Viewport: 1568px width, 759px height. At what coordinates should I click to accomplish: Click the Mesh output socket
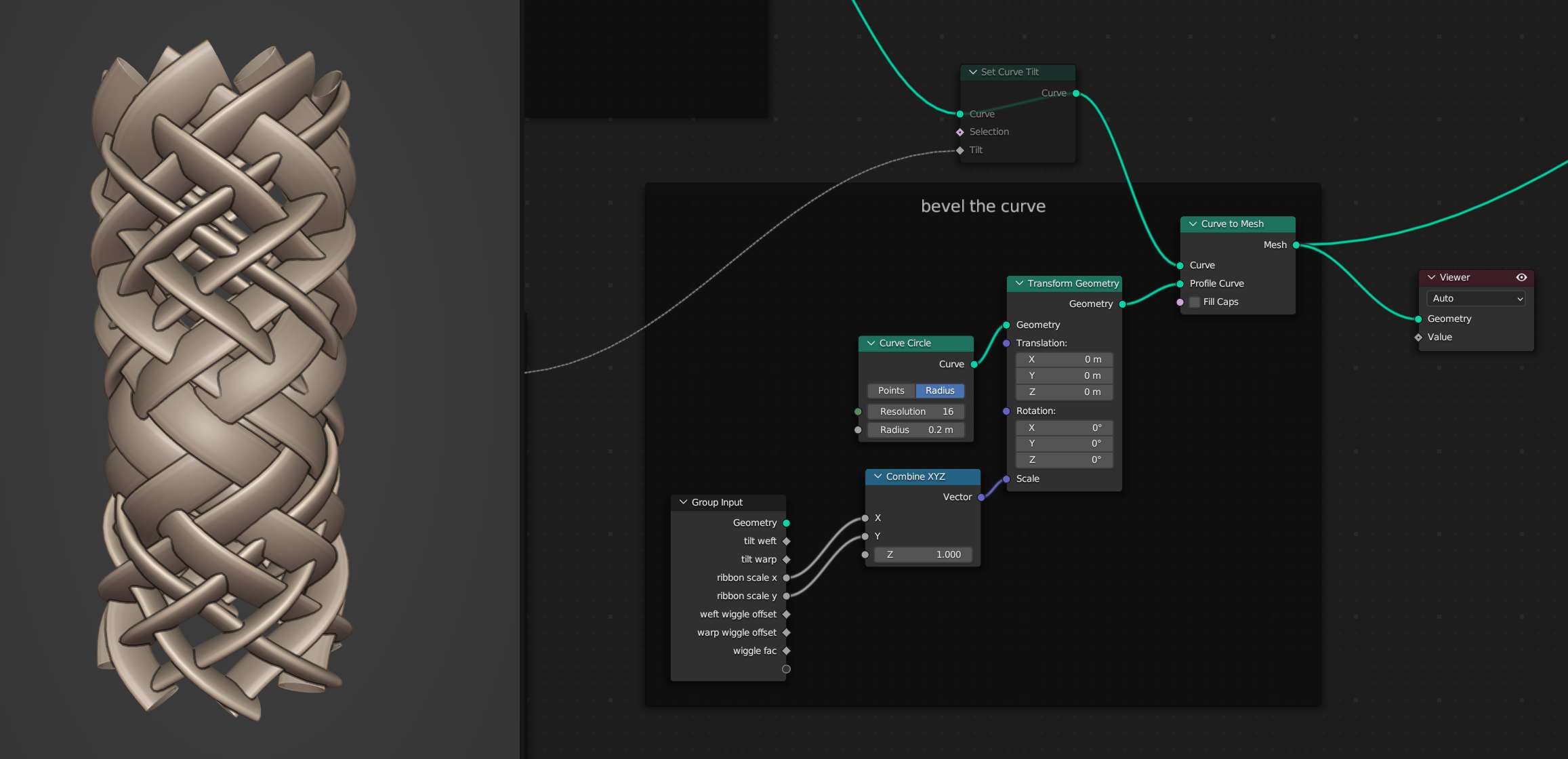(x=1296, y=245)
